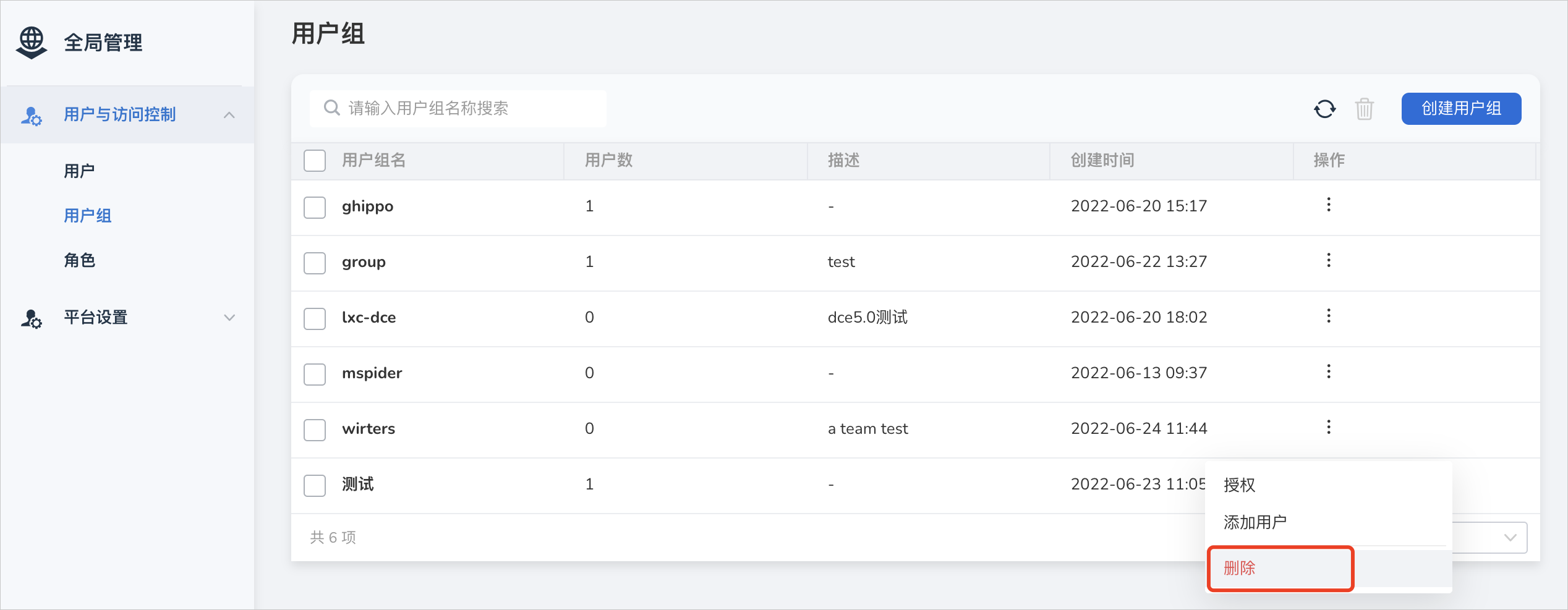The width and height of the screenshot is (1568, 610).
Task: Click the 操作 column header
Action: point(1329,161)
